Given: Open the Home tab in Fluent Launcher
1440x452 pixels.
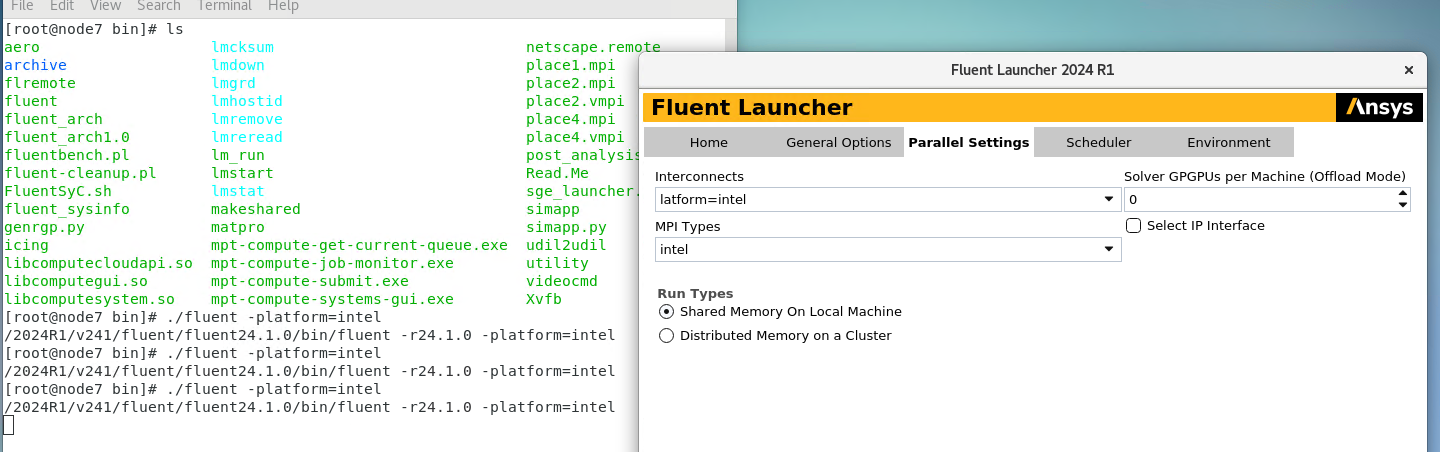Looking at the screenshot, I should point(709,142).
